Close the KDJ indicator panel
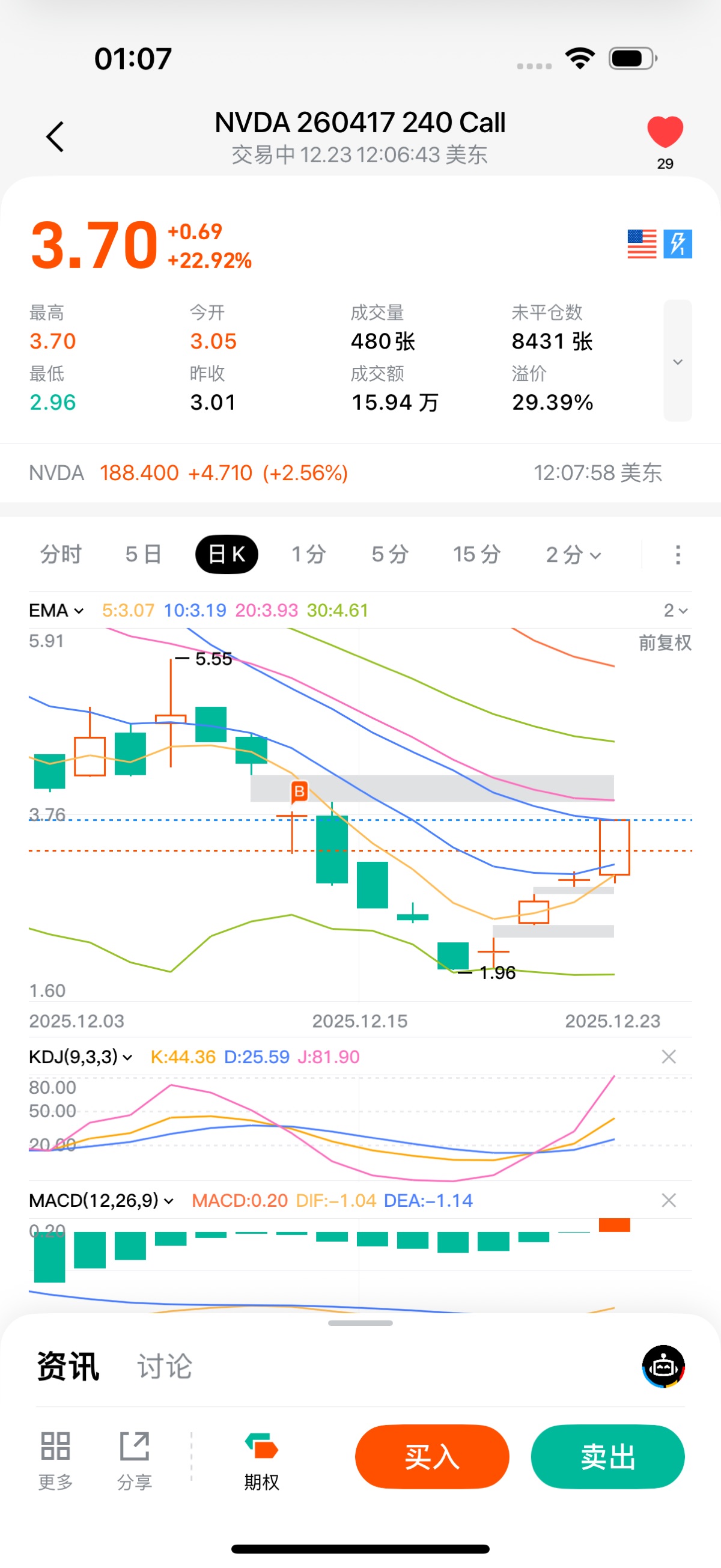Screen dimensions: 721x1568 point(669,1057)
